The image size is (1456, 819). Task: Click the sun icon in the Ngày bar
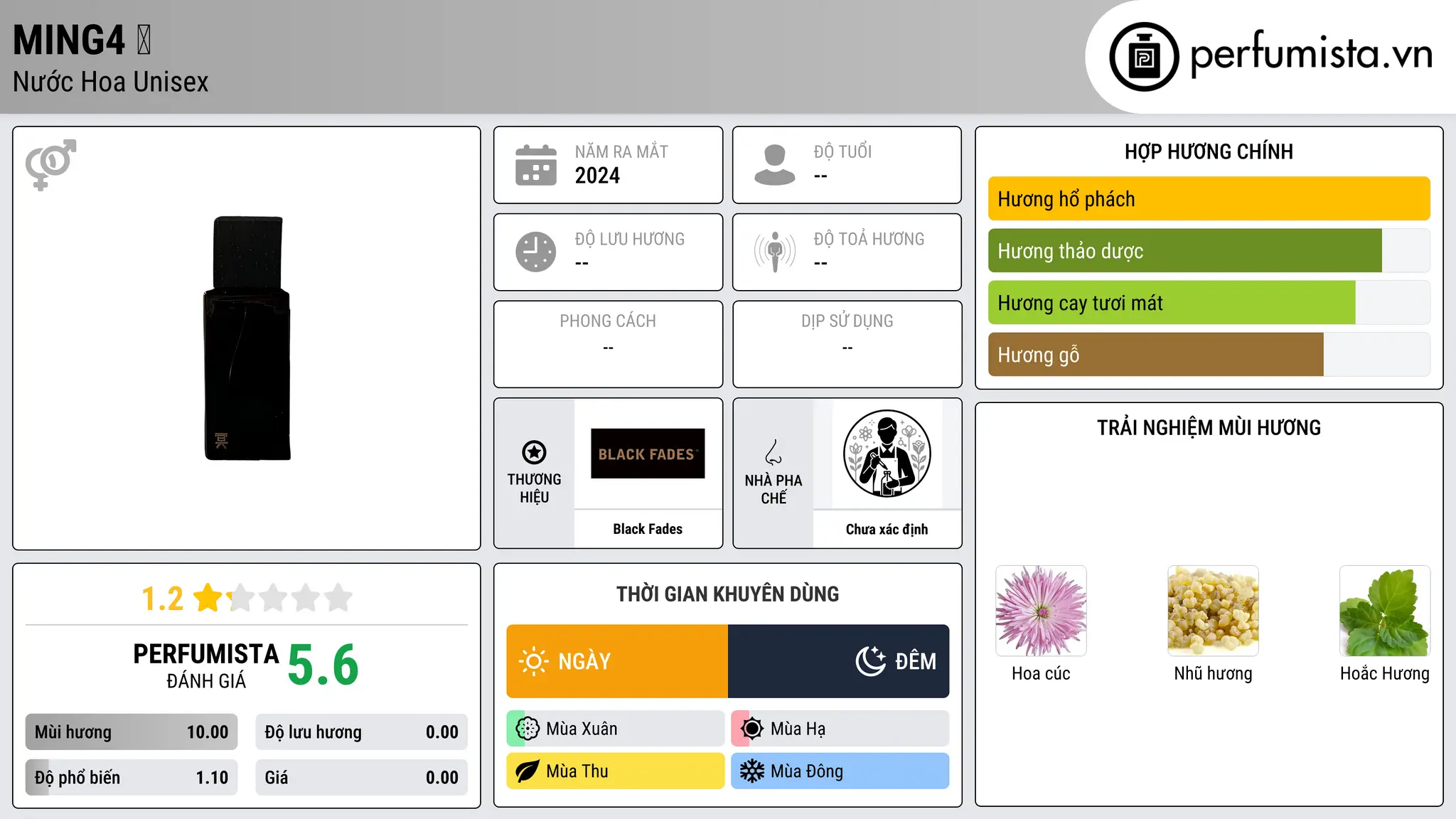(x=533, y=661)
